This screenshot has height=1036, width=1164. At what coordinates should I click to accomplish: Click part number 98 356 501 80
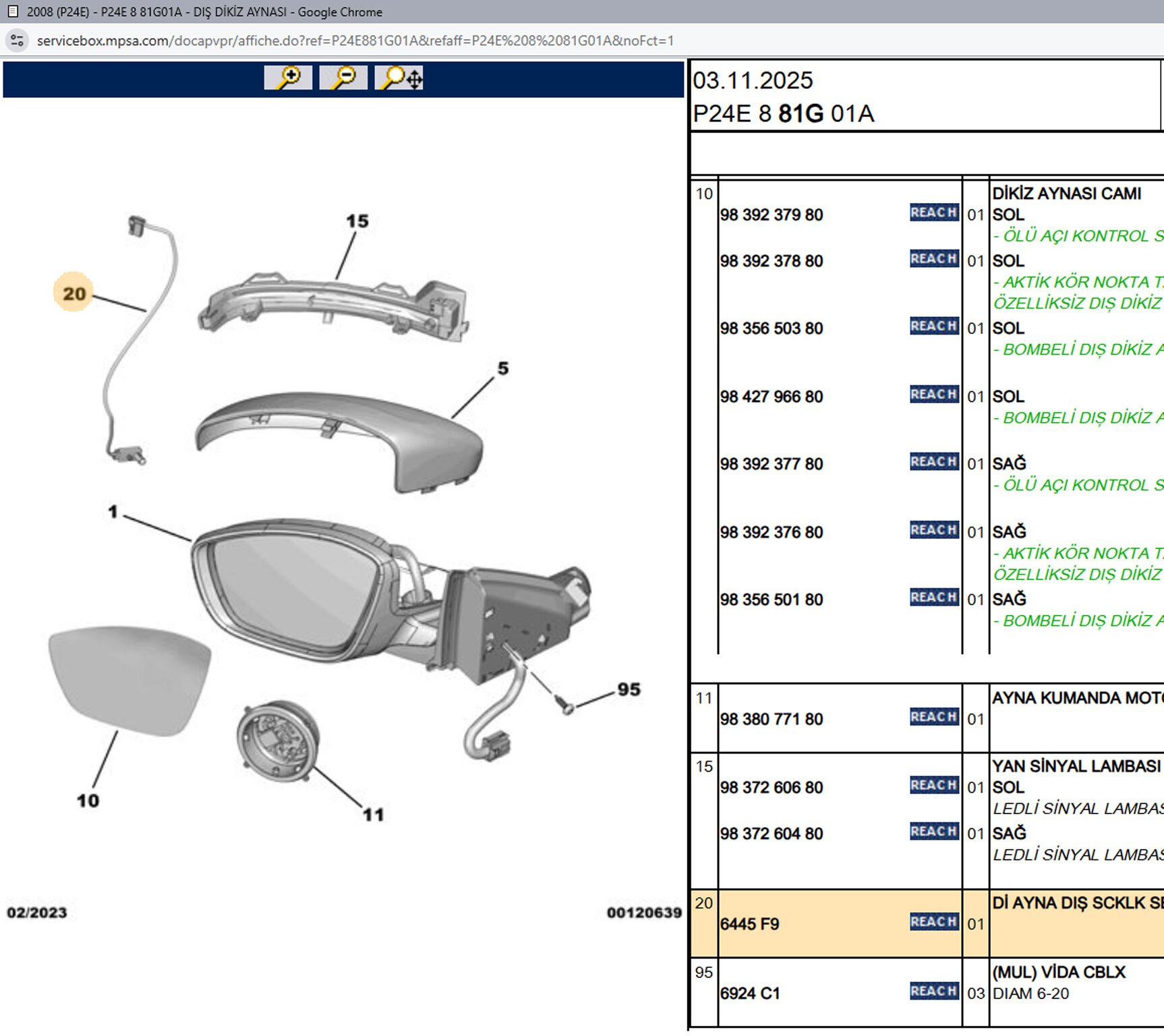click(771, 600)
